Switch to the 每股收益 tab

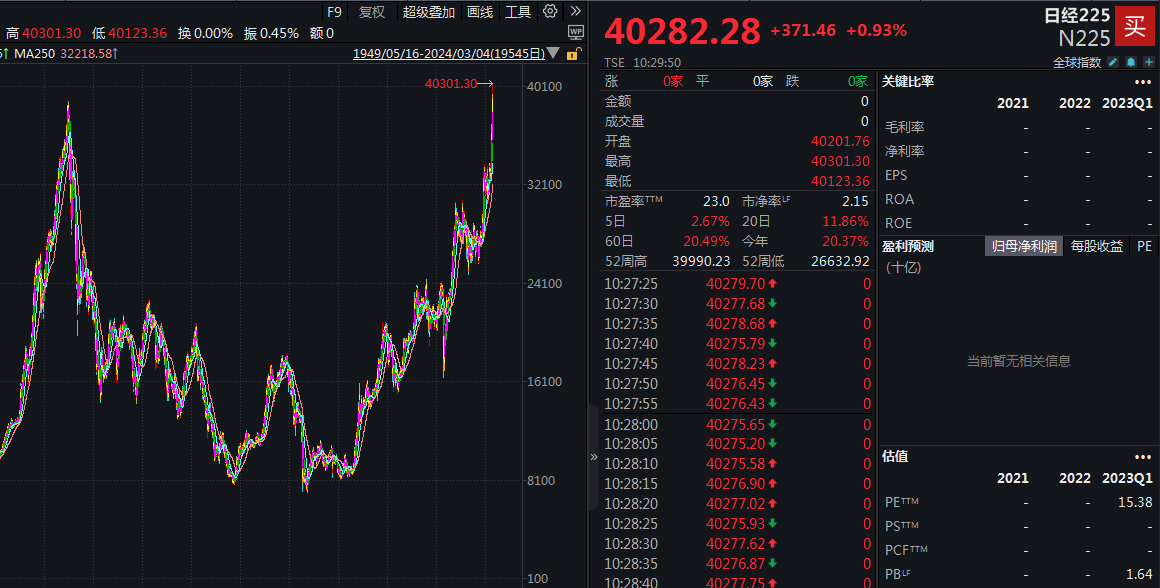[1096, 246]
